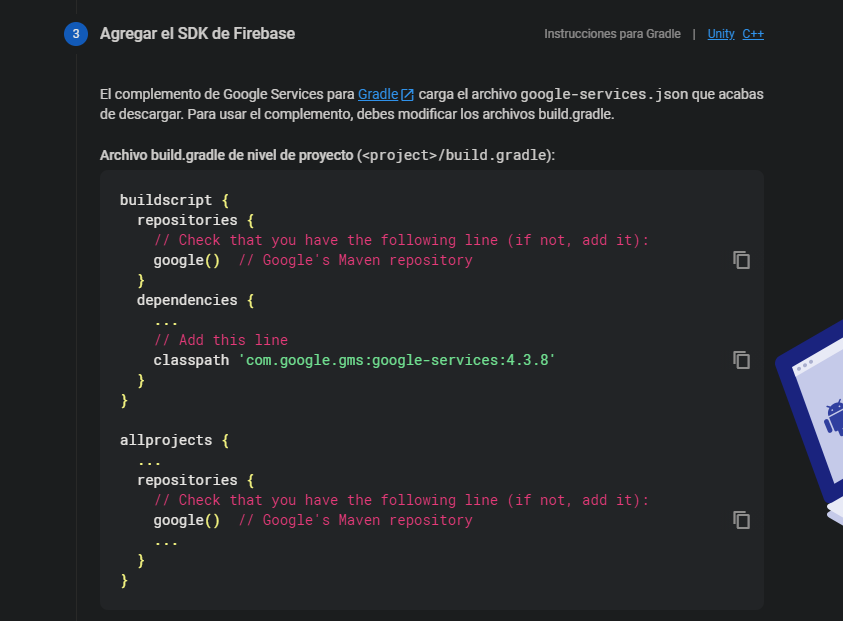Image resolution: width=843 pixels, height=621 pixels.
Task: Copy the allprojects google() repository line
Action: 741,520
